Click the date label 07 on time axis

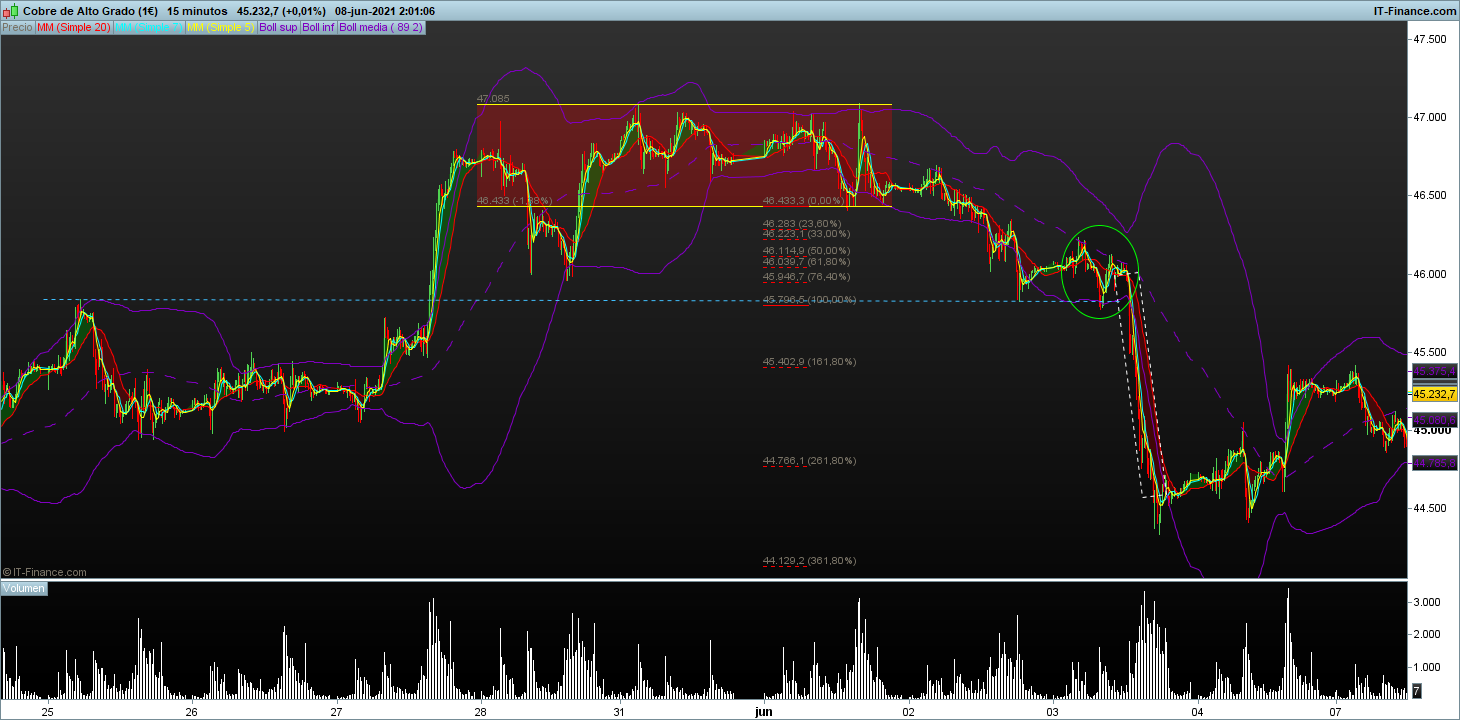1335,712
